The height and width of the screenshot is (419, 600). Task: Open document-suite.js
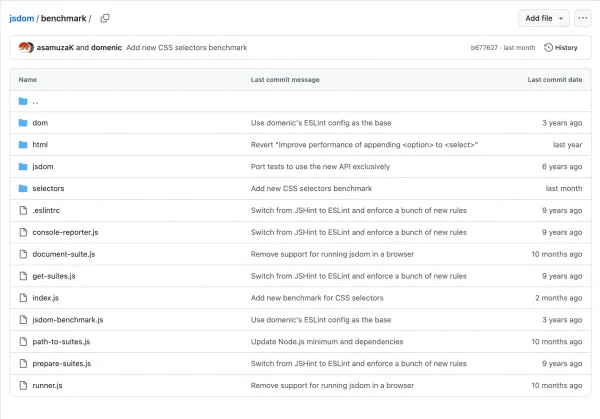(x=64, y=254)
